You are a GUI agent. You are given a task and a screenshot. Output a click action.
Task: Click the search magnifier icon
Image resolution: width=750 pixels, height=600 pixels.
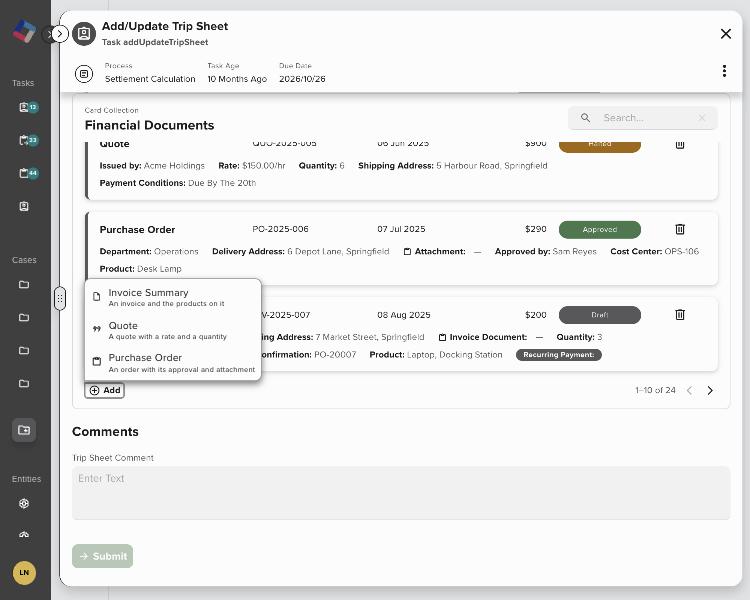coord(585,118)
